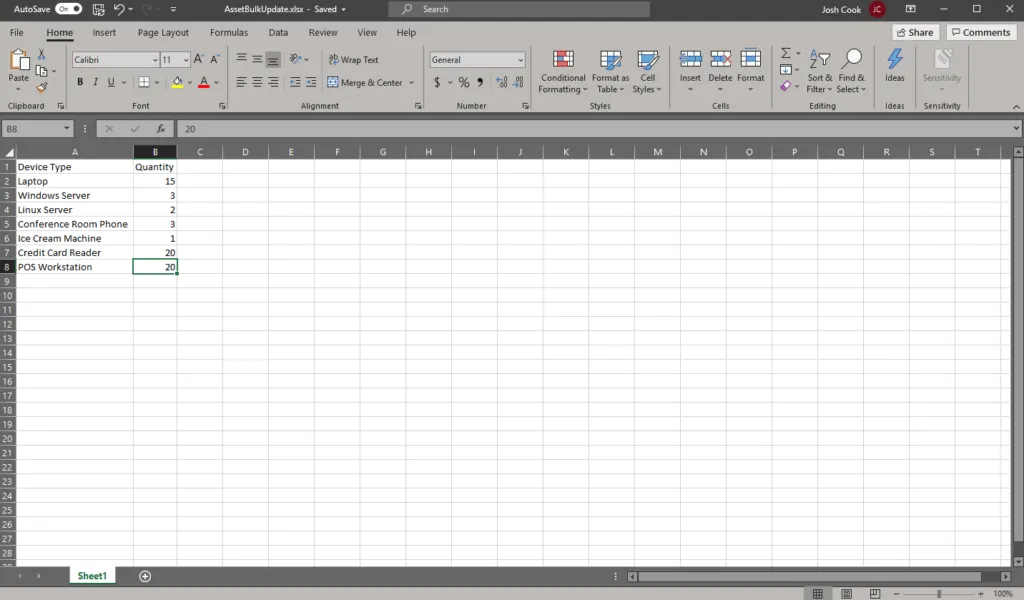
Task: Click the Ideas lightning bolt icon
Action: 895,65
